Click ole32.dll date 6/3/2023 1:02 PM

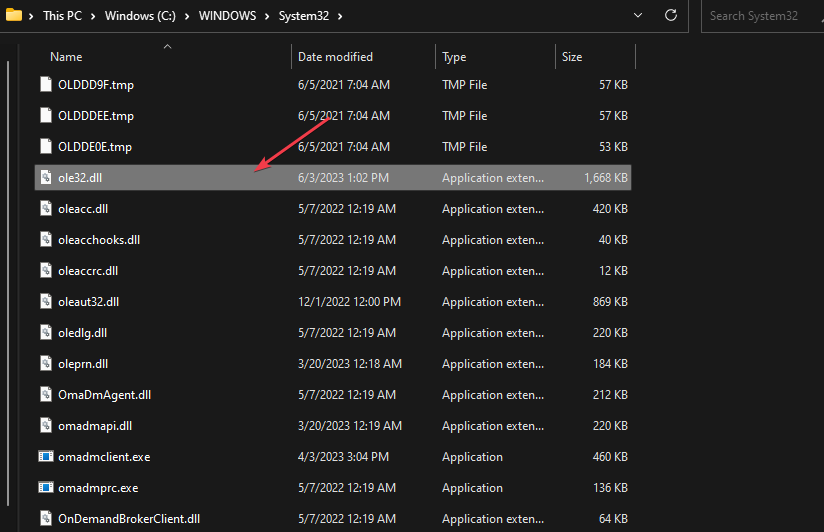343,178
